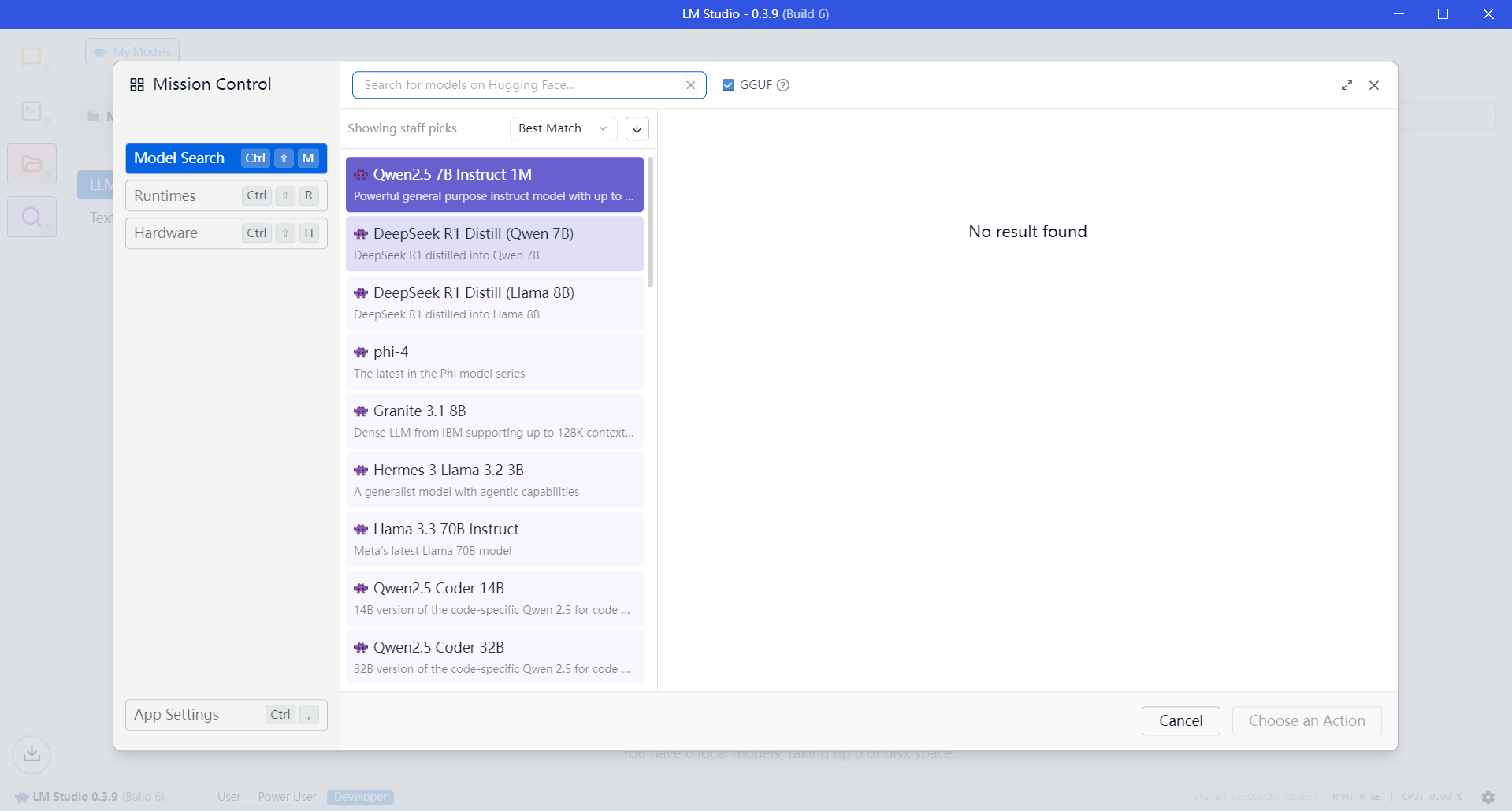Click the My Models tab behind dialog

point(132,52)
